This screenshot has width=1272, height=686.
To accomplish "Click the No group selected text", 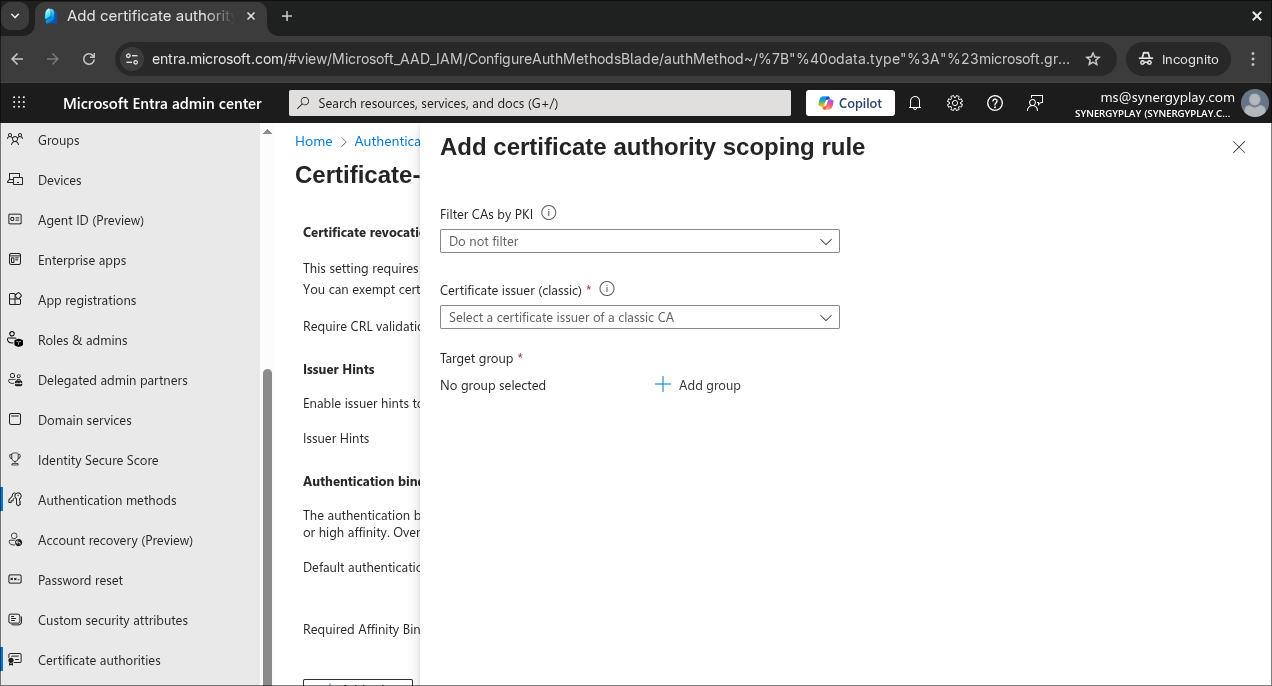I will point(493,385).
